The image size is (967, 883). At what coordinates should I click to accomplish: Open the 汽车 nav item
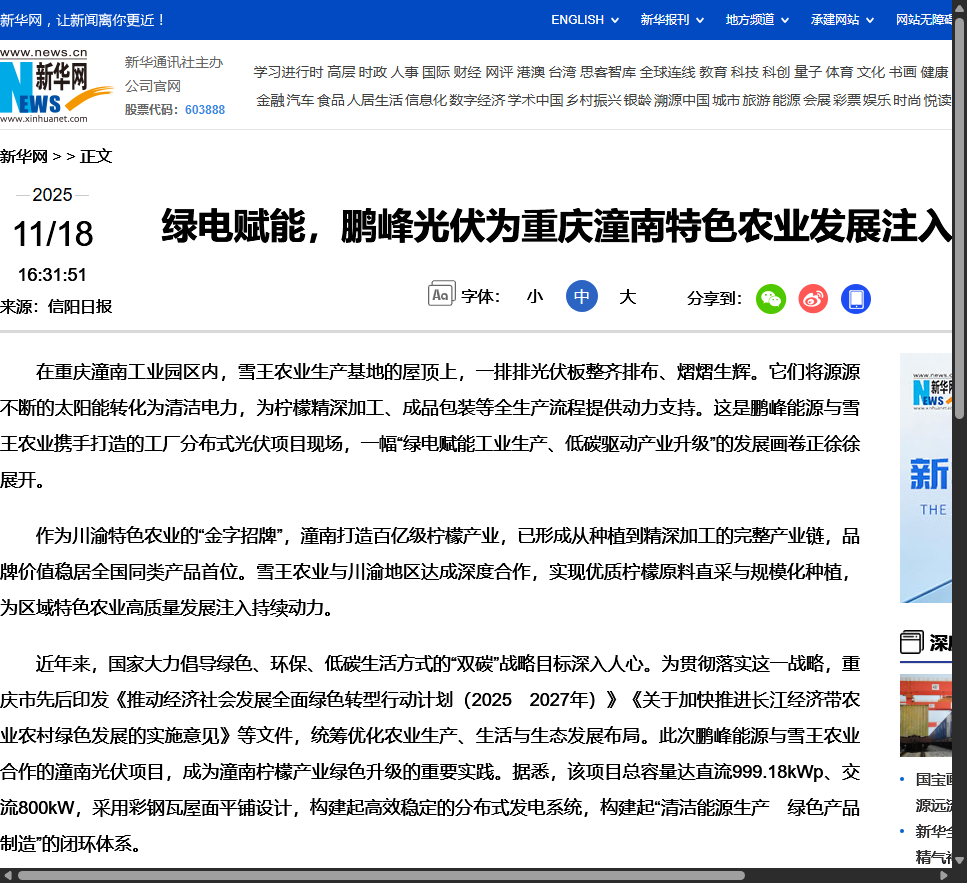coord(300,100)
